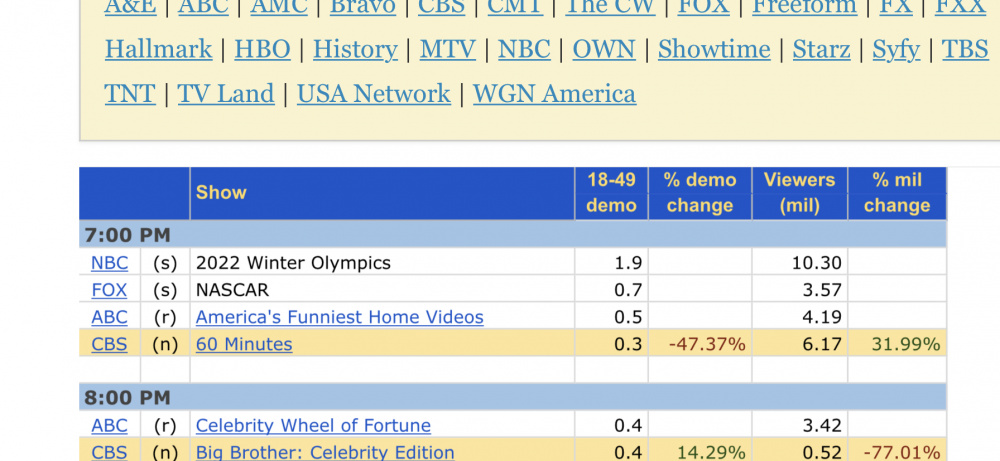
Task: Open the WGN America link
Action: pyautogui.click(x=554, y=94)
